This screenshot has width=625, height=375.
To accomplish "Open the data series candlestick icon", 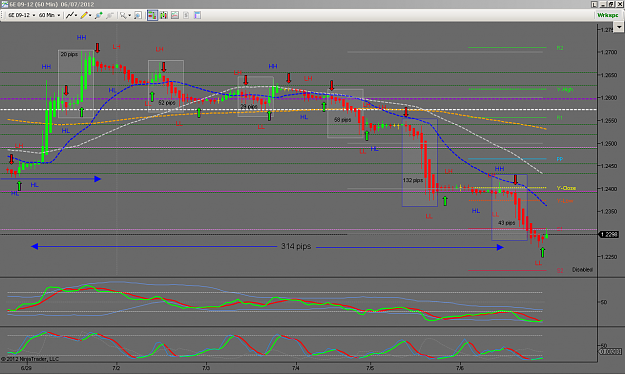I will (x=163, y=15).
